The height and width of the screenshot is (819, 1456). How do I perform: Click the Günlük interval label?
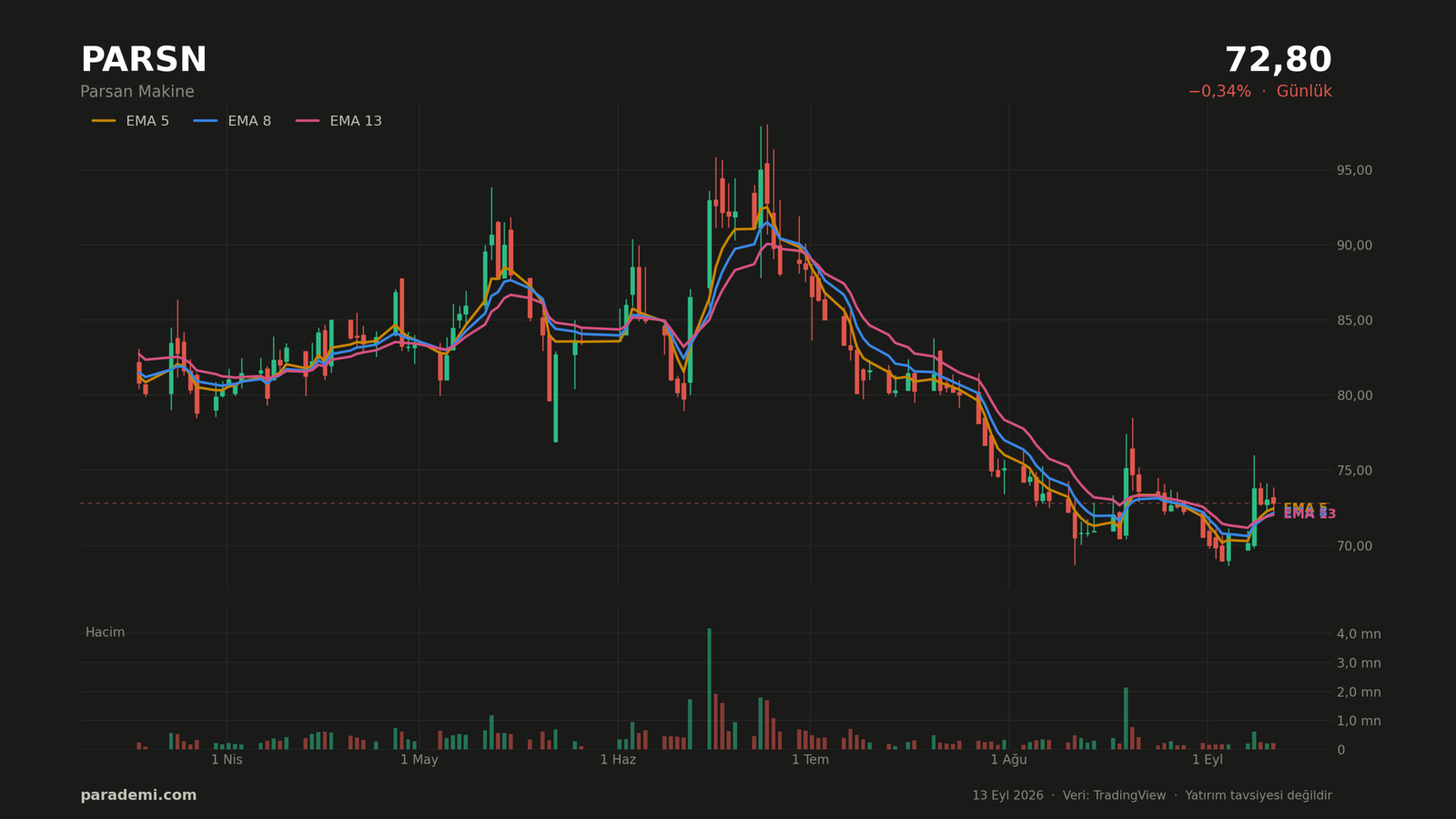(x=1304, y=92)
